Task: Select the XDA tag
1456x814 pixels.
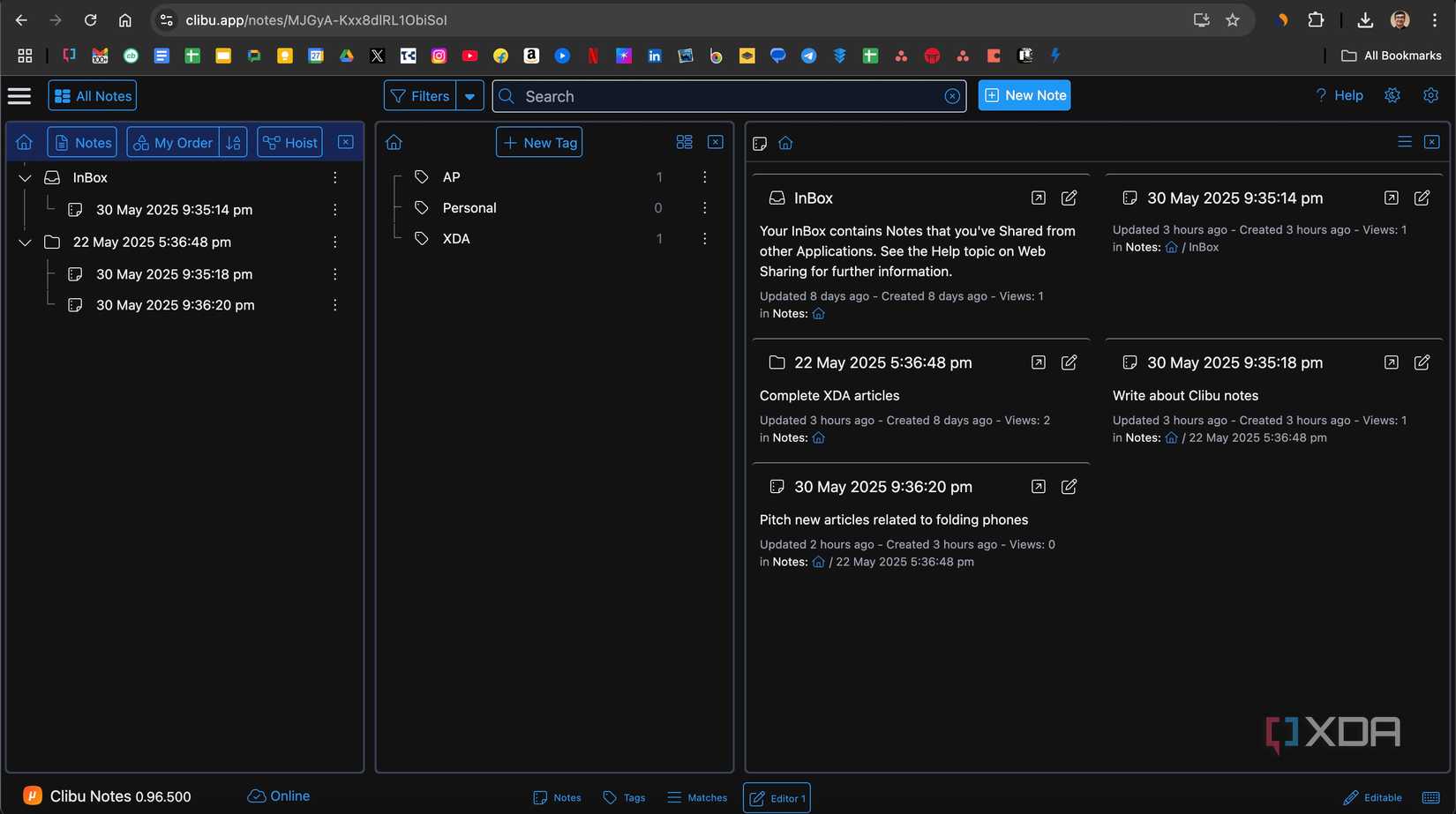Action: (456, 239)
